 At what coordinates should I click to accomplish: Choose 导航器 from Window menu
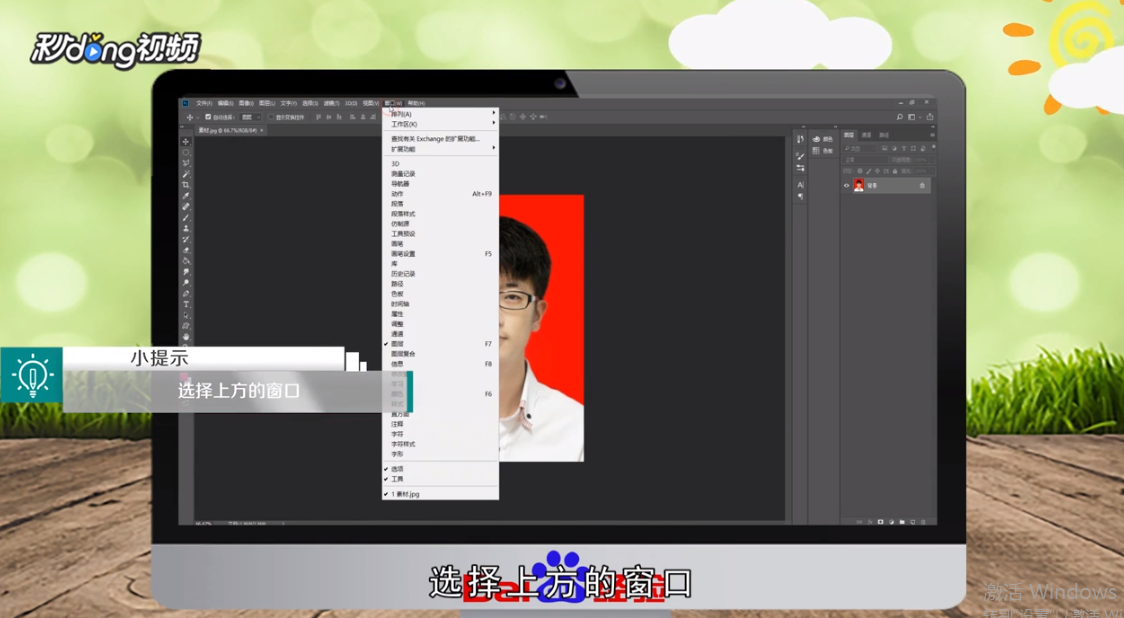pos(440,184)
